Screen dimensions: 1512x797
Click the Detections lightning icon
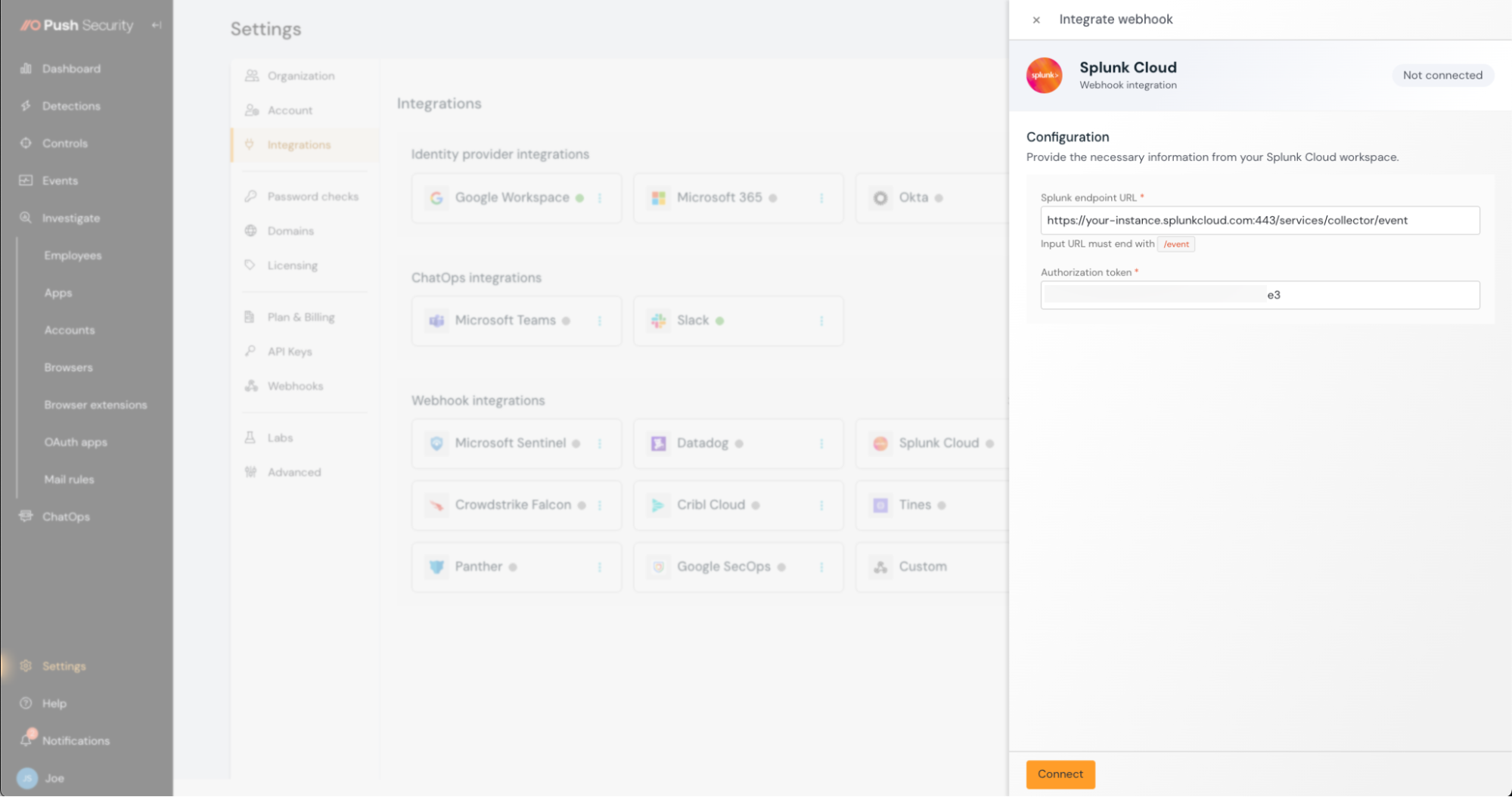coord(26,106)
